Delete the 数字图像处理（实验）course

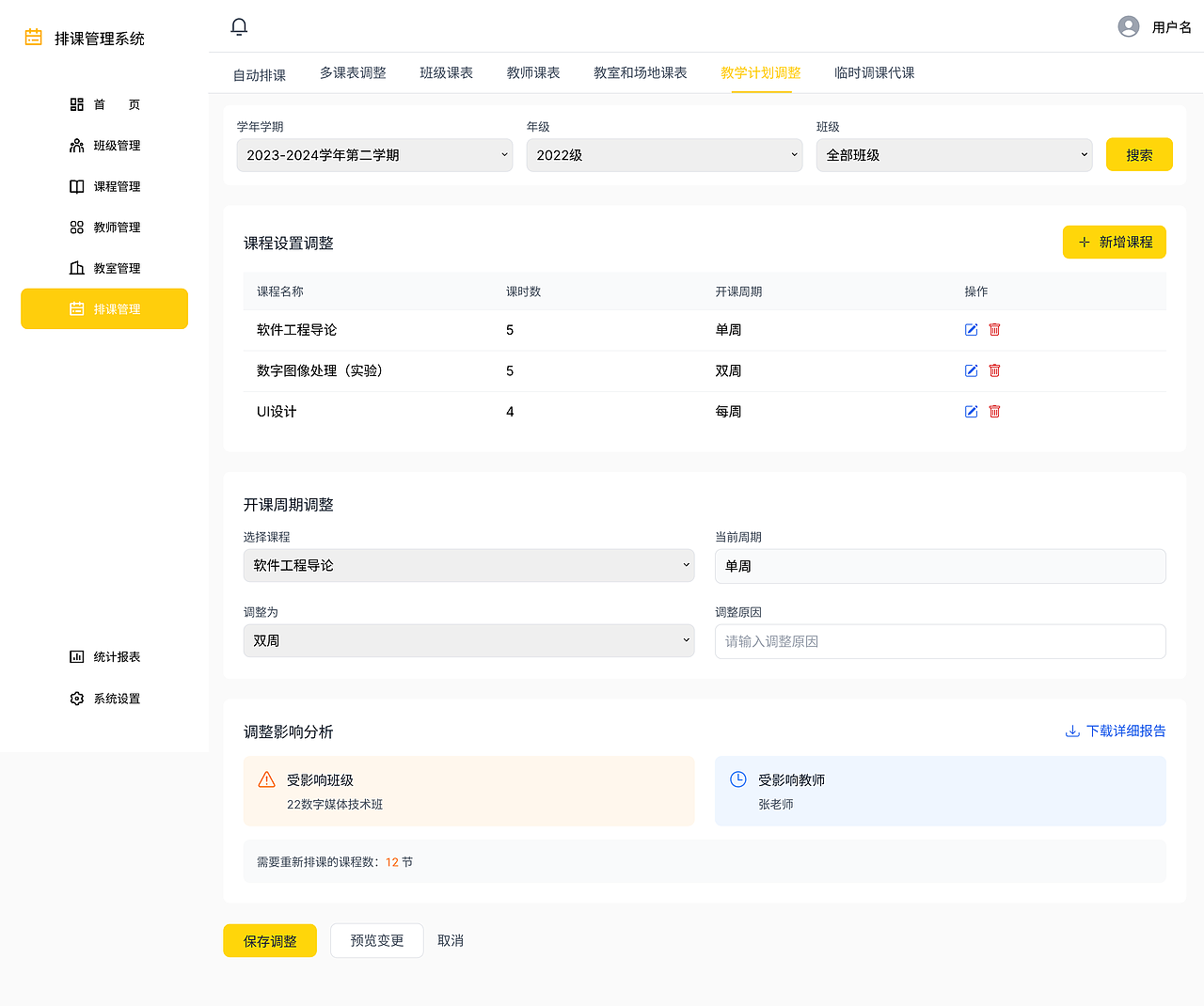pos(994,370)
